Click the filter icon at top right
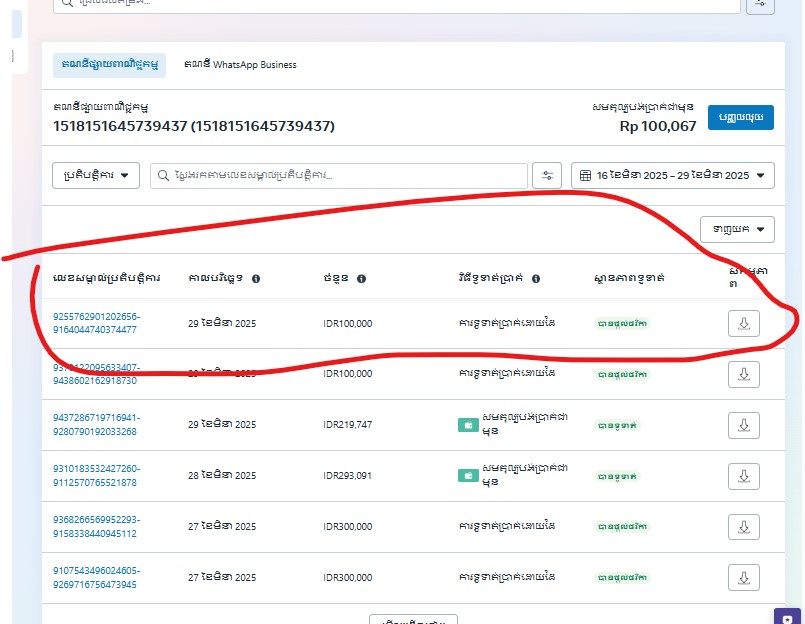This screenshot has width=805, height=624. tap(759, 4)
